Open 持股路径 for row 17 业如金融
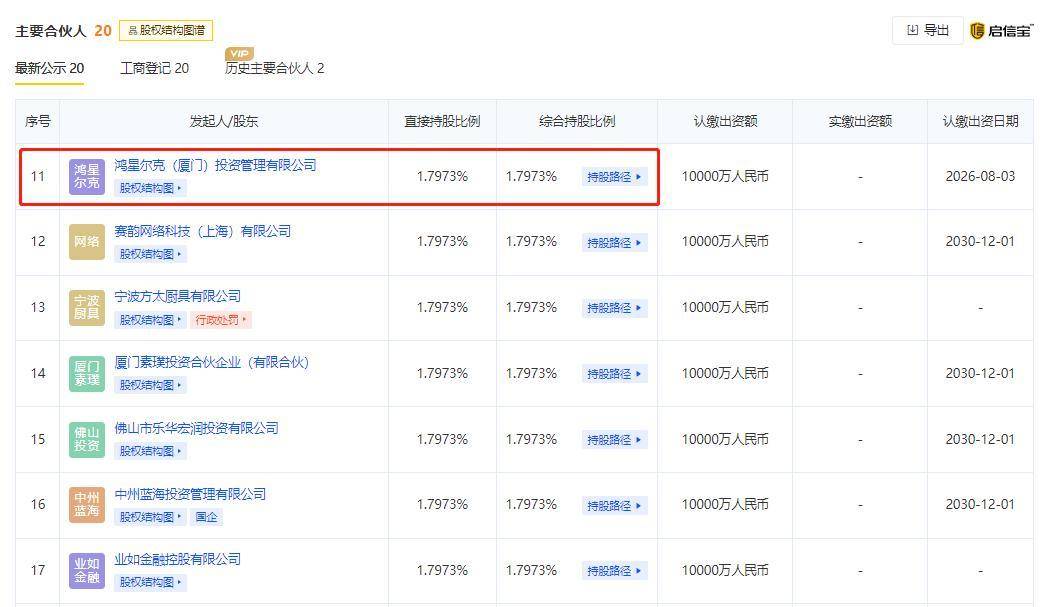This screenshot has height=607, width=1051. (614, 571)
